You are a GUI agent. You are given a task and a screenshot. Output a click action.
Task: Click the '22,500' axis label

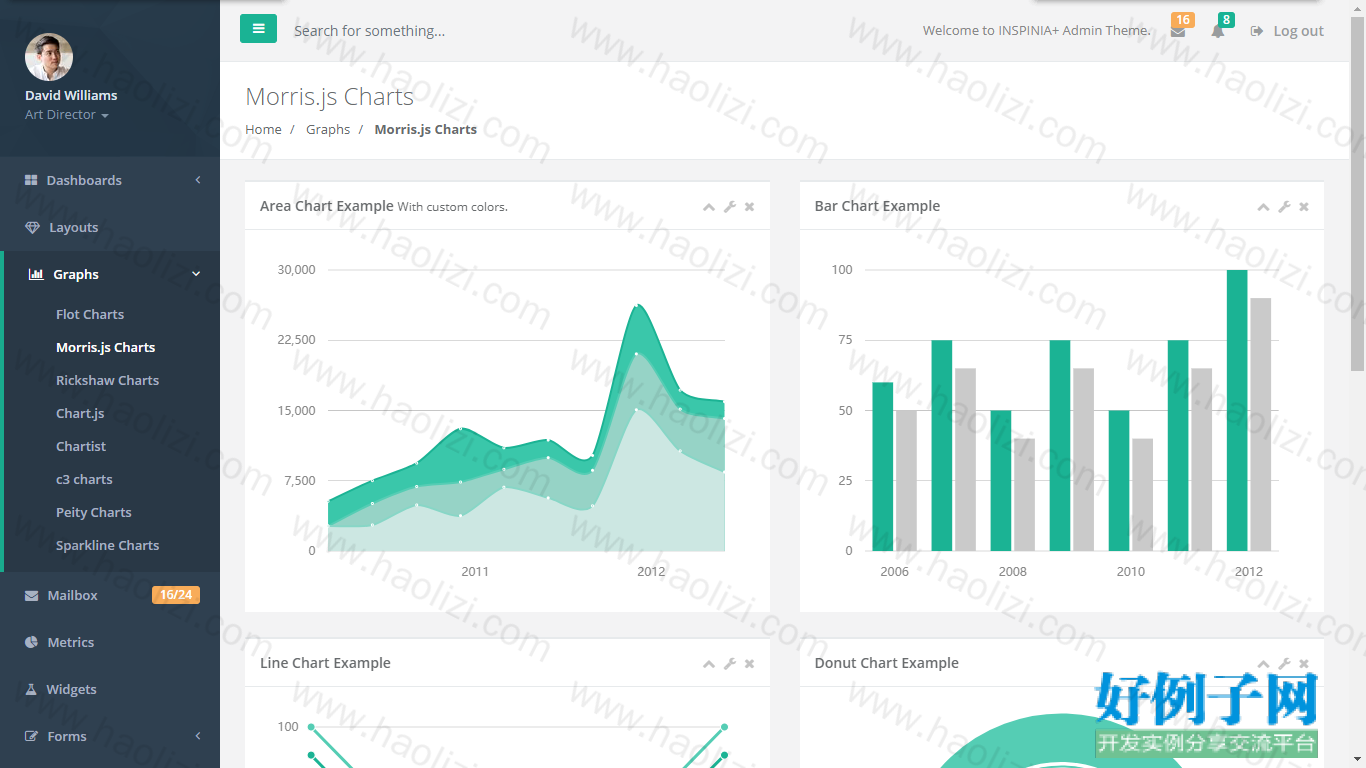tap(297, 340)
